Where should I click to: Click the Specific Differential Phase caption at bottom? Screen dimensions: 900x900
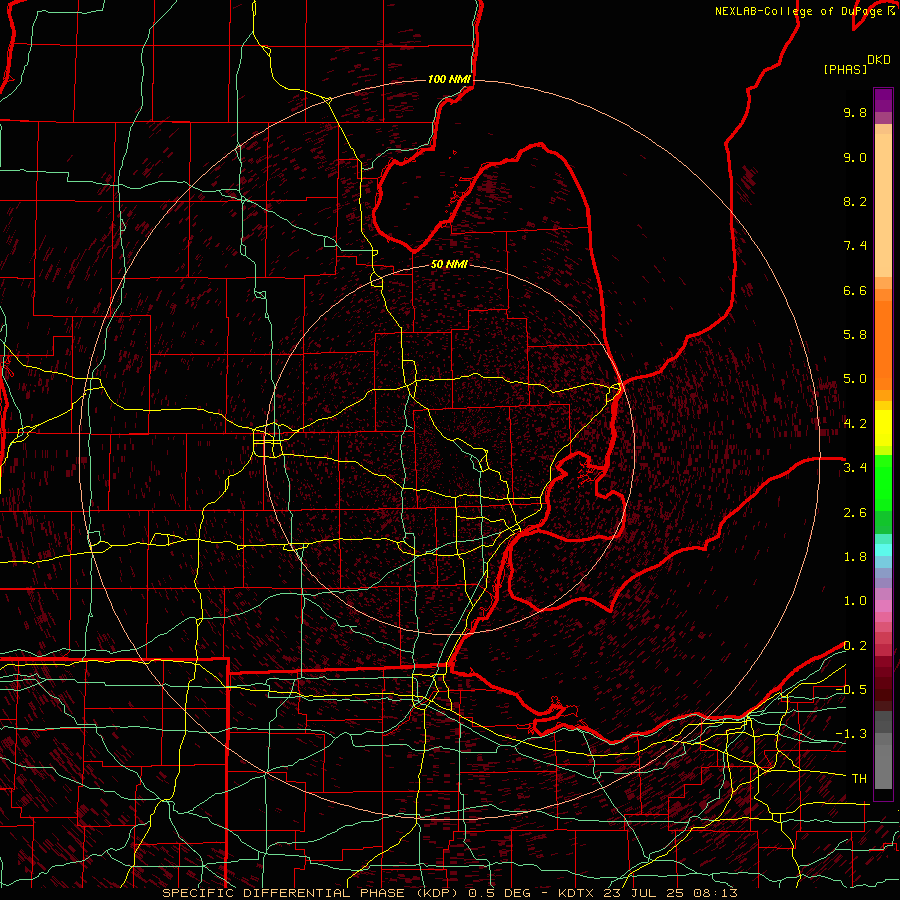449,893
